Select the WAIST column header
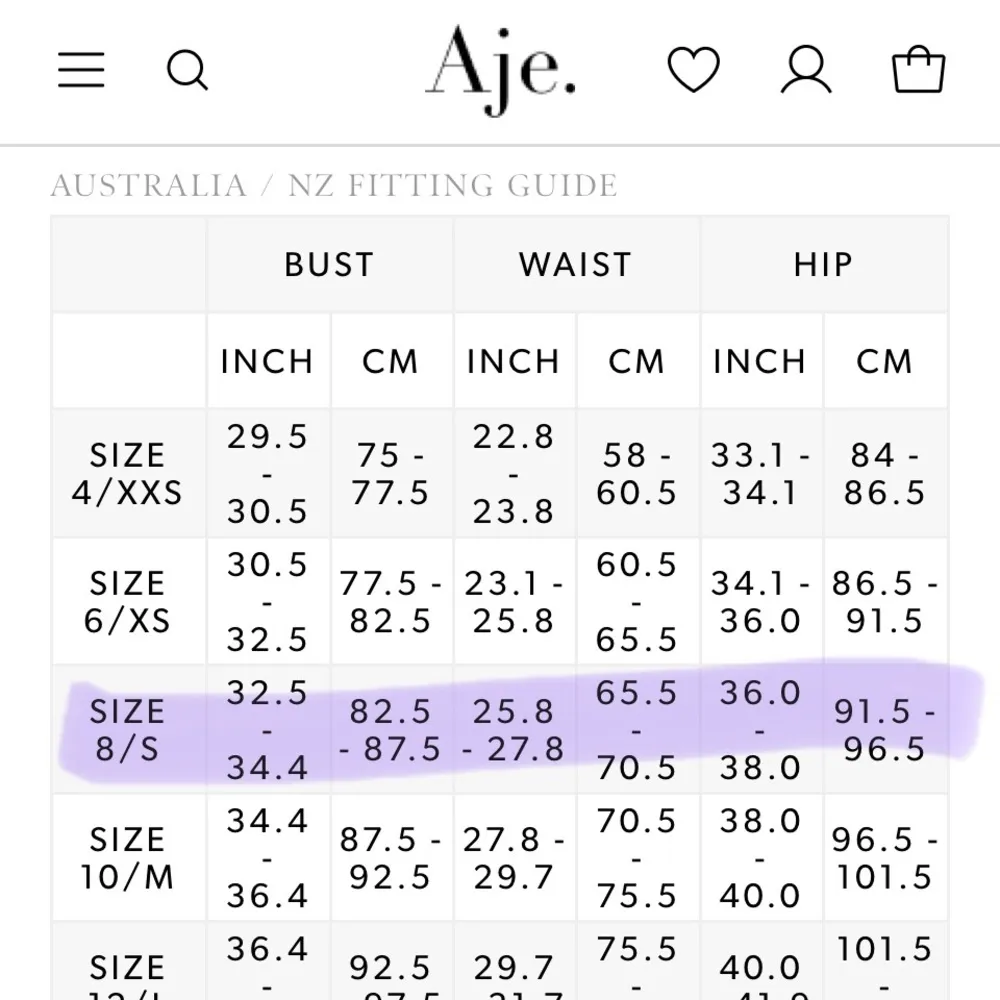The height and width of the screenshot is (1000, 1000). click(575, 265)
